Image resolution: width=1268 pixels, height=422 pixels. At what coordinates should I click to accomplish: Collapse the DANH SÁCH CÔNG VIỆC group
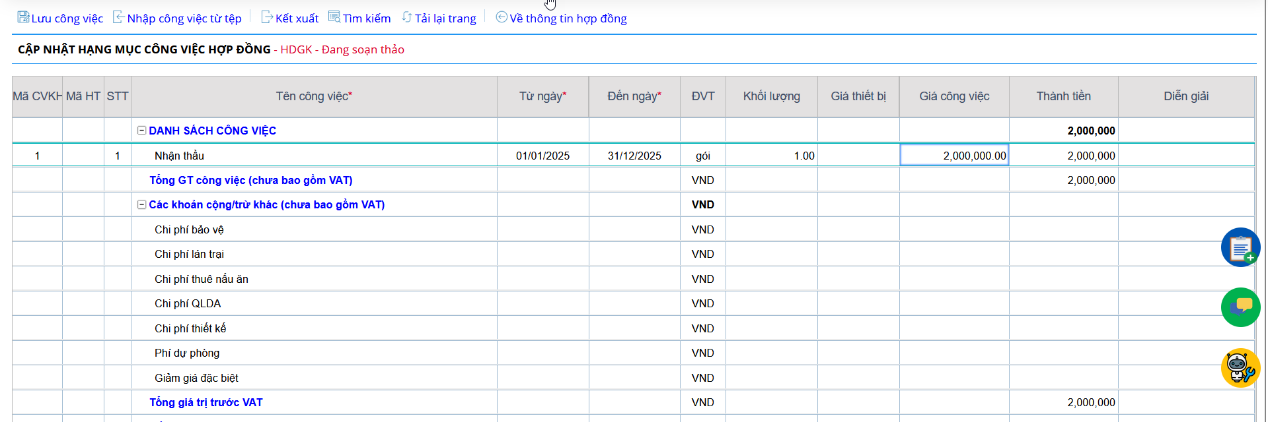pos(142,131)
